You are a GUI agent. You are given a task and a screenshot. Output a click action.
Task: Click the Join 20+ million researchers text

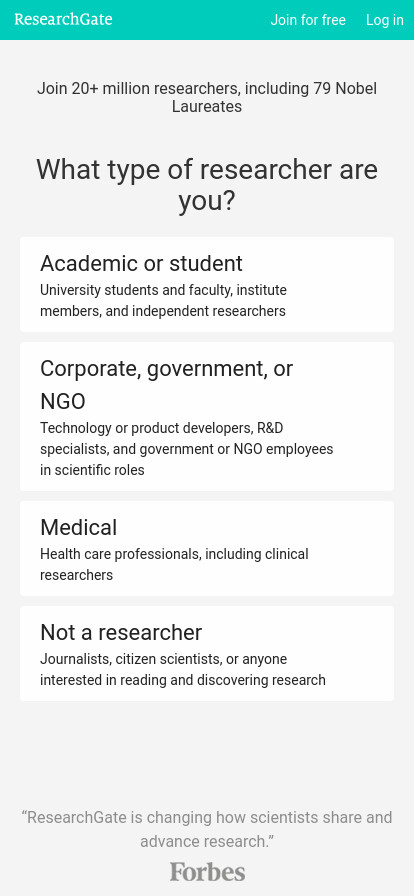(x=207, y=98)
